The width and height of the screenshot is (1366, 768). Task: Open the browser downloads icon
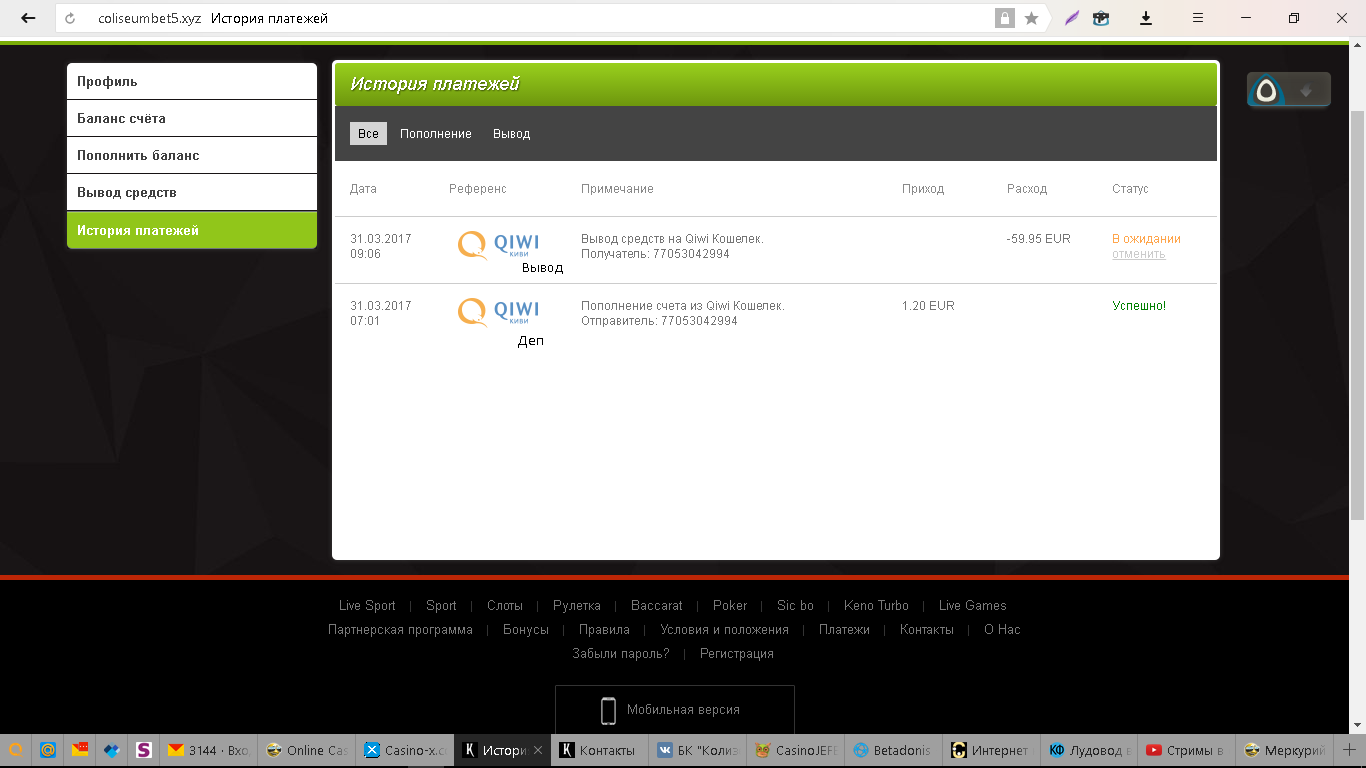[1146, 18]
